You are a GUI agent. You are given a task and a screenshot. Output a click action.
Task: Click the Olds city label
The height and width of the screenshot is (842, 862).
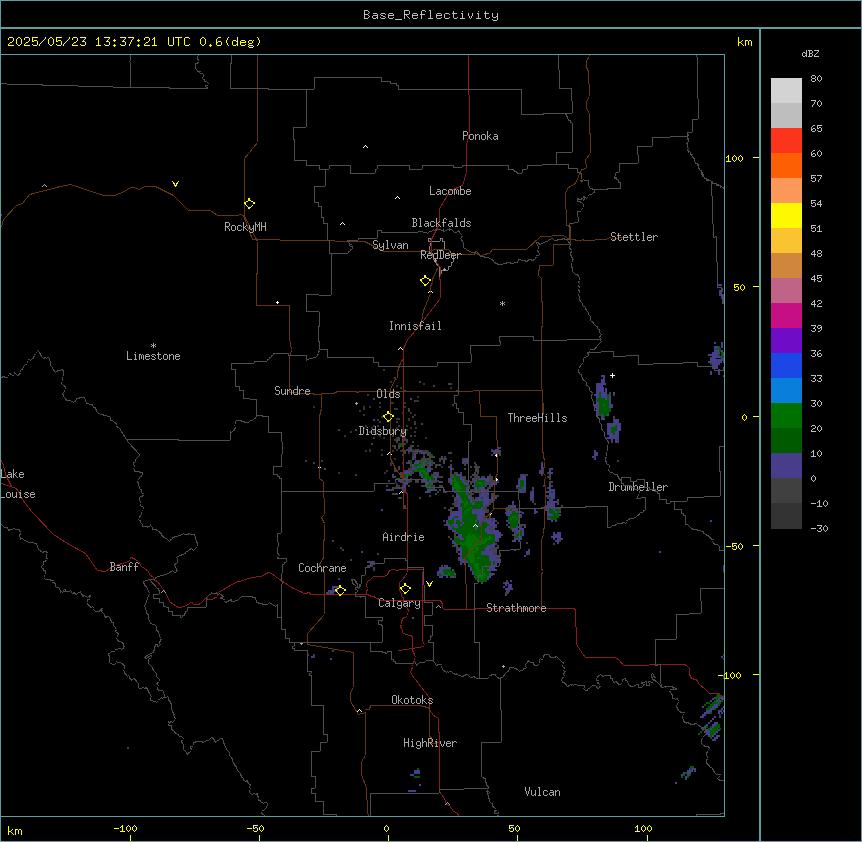click(x=388, y=394)
